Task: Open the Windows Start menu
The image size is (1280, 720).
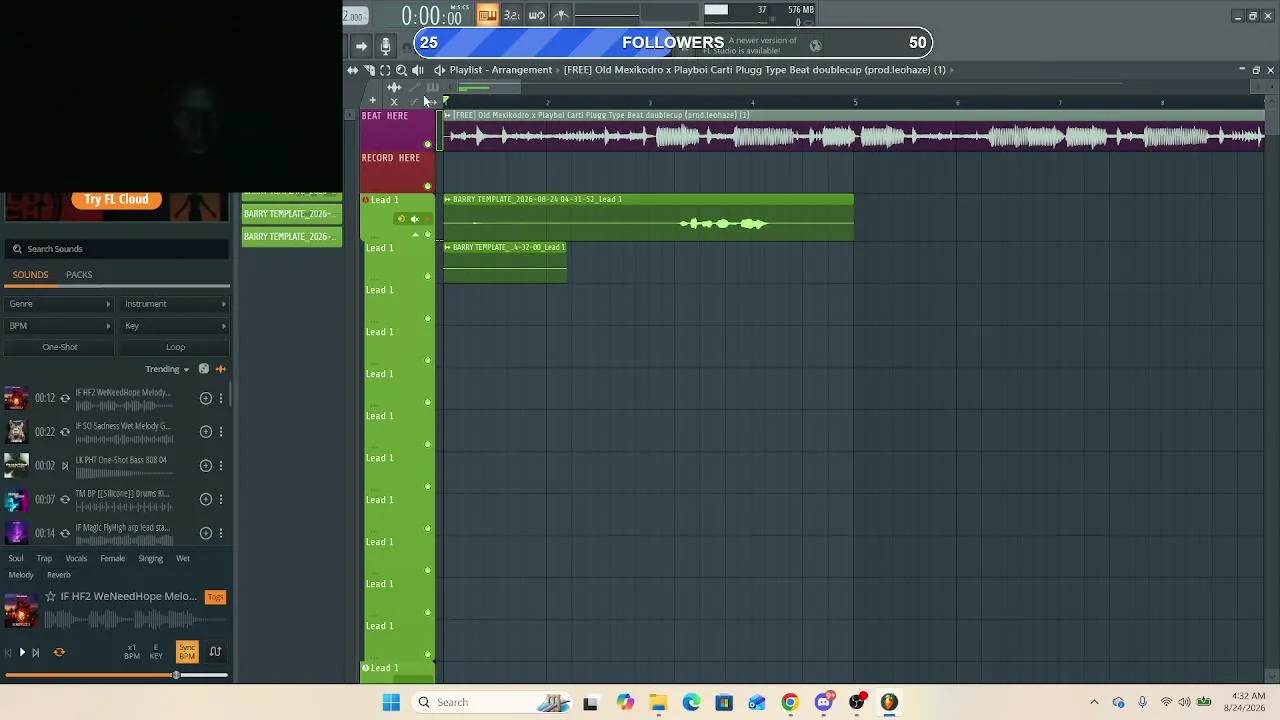Action: click(x=391, y=702)
